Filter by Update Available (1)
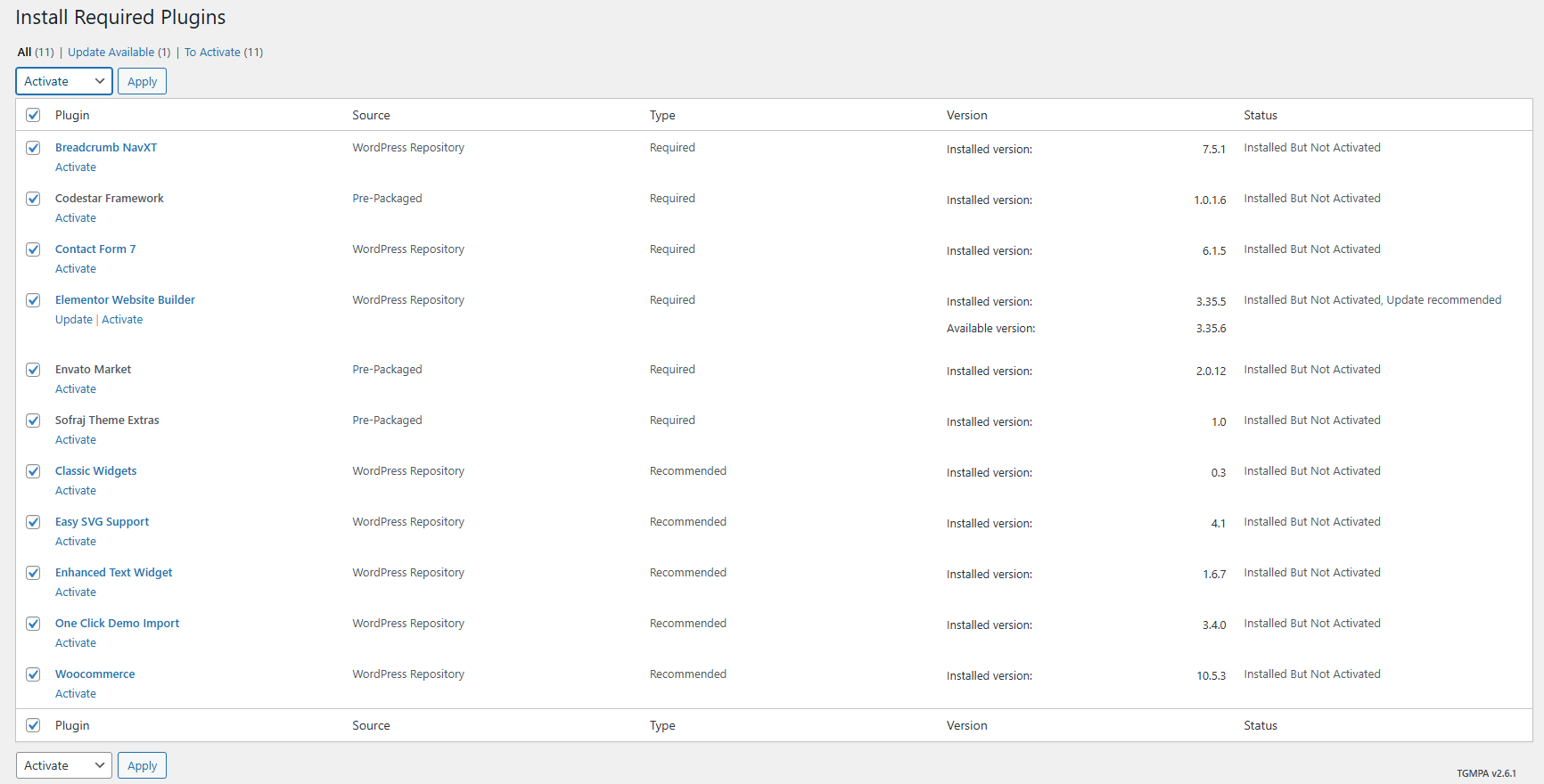 (x=119, y=53)
